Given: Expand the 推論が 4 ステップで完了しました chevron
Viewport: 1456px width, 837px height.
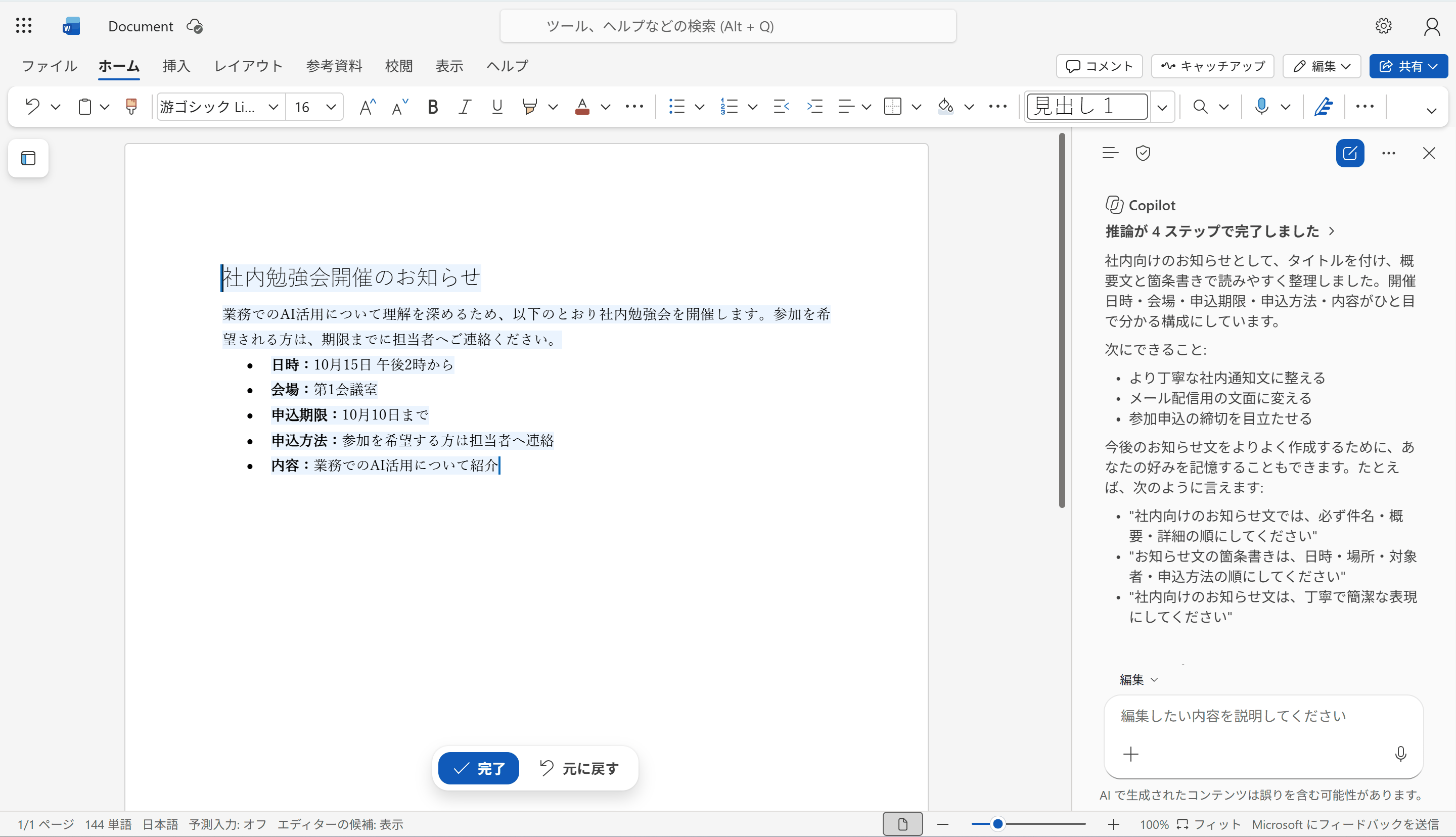Looking at the screenshot, I should [1332, 231].
